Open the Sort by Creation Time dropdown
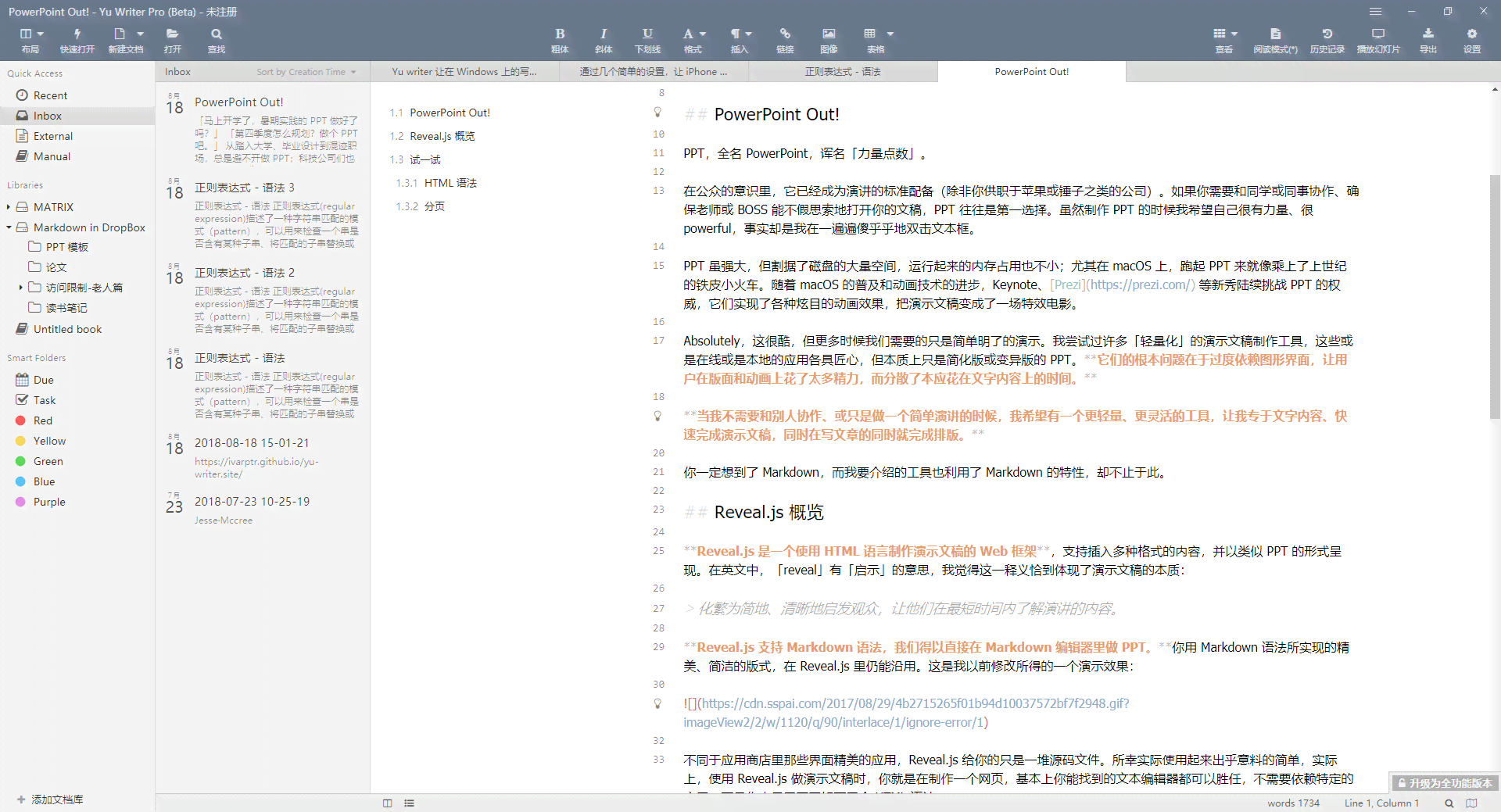 pyautogui.click(x=306, y=72)
